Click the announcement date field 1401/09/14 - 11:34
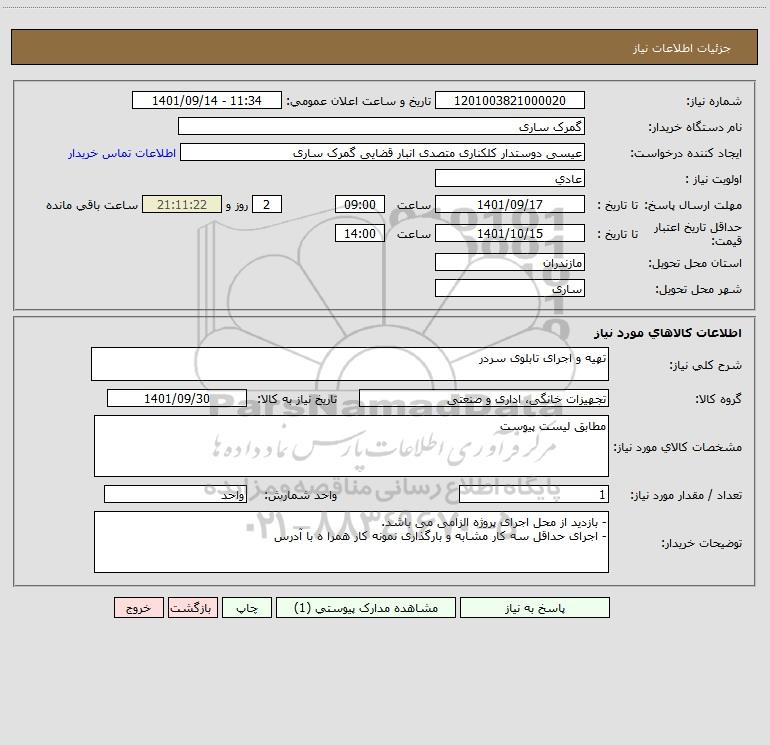The image size is (770, 745). [207, 101]
